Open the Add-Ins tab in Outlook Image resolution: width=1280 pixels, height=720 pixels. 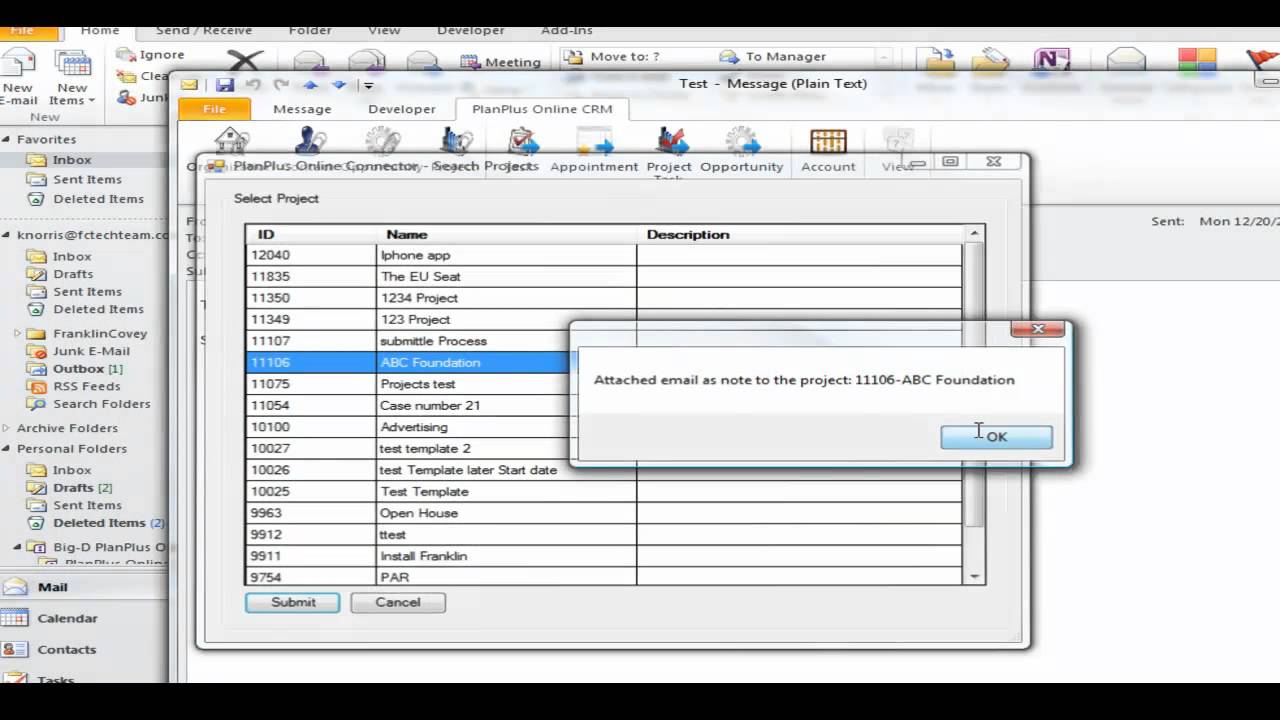tap(566, 30)
